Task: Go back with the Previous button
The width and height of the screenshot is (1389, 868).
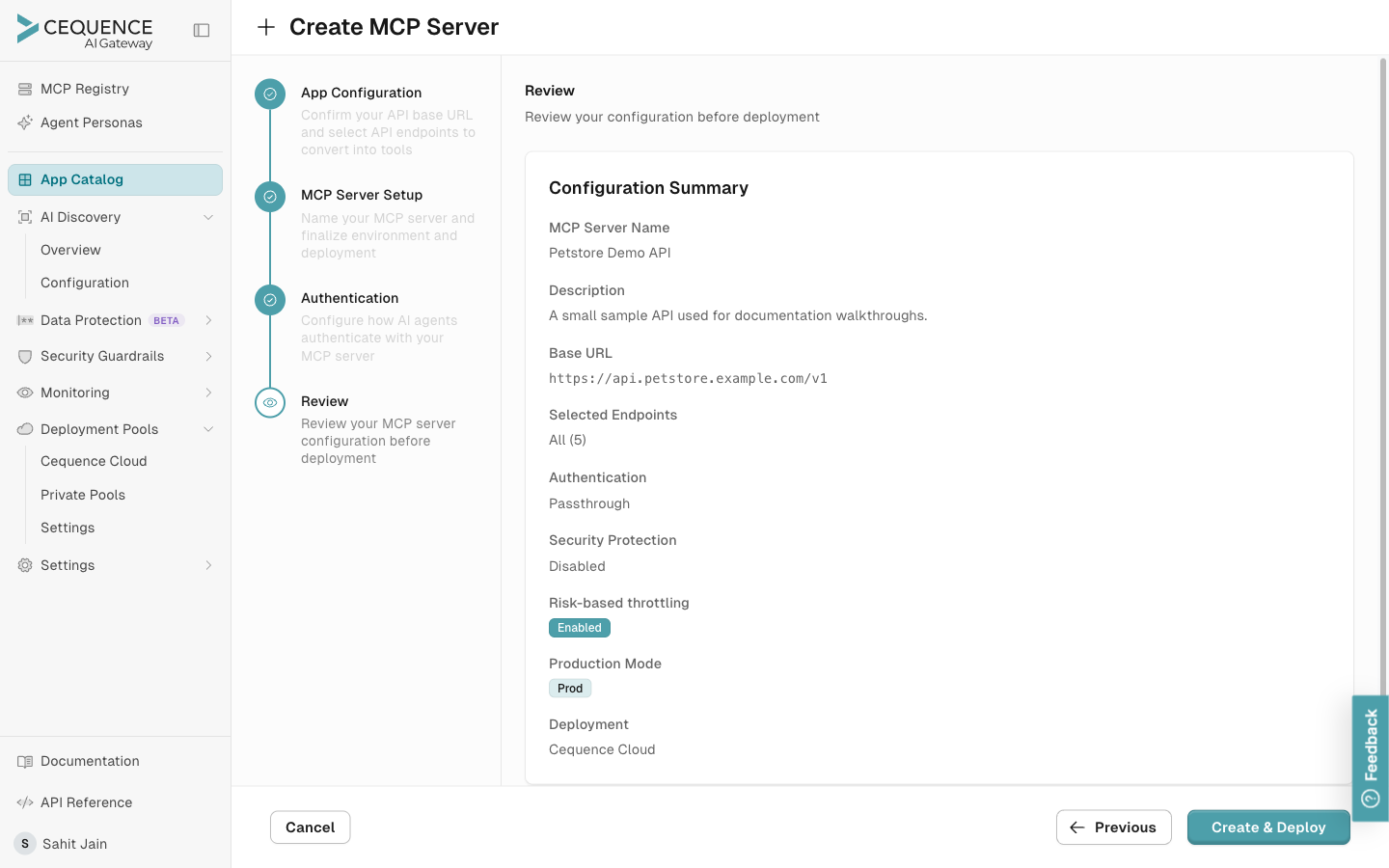Action: pyautogui.click(x=1114, y=827)
